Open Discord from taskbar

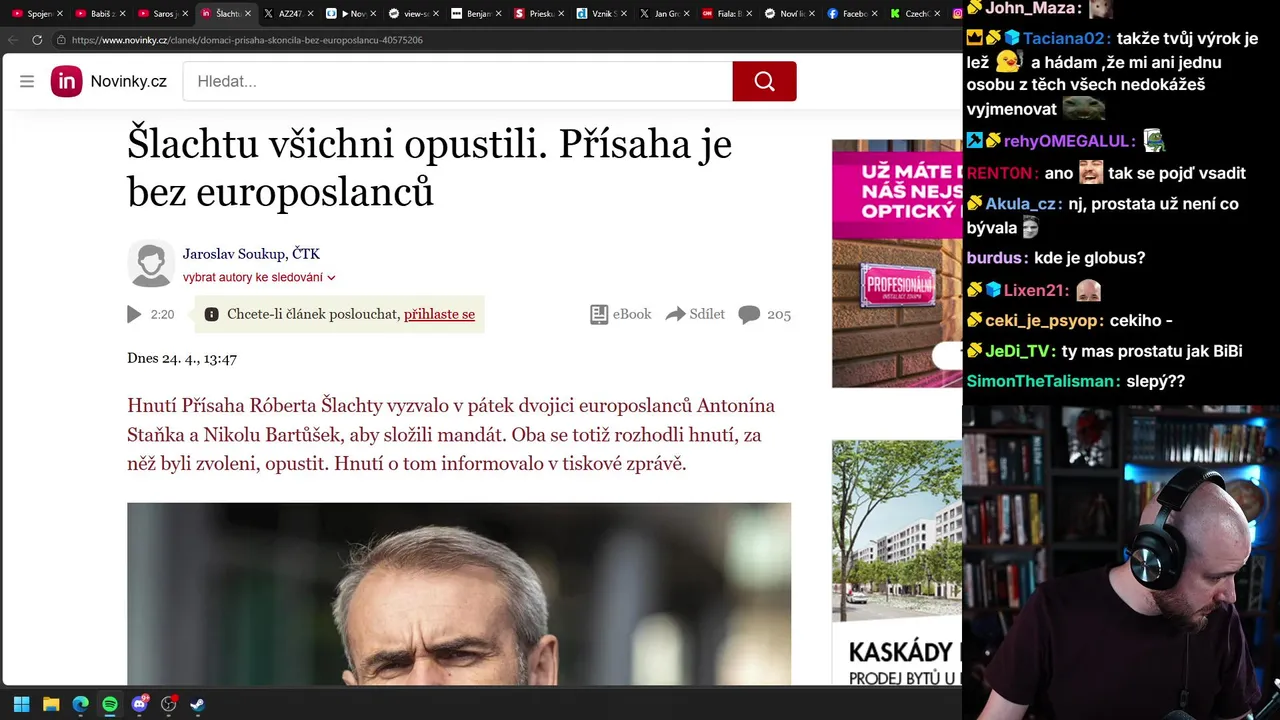pos(140,704)
